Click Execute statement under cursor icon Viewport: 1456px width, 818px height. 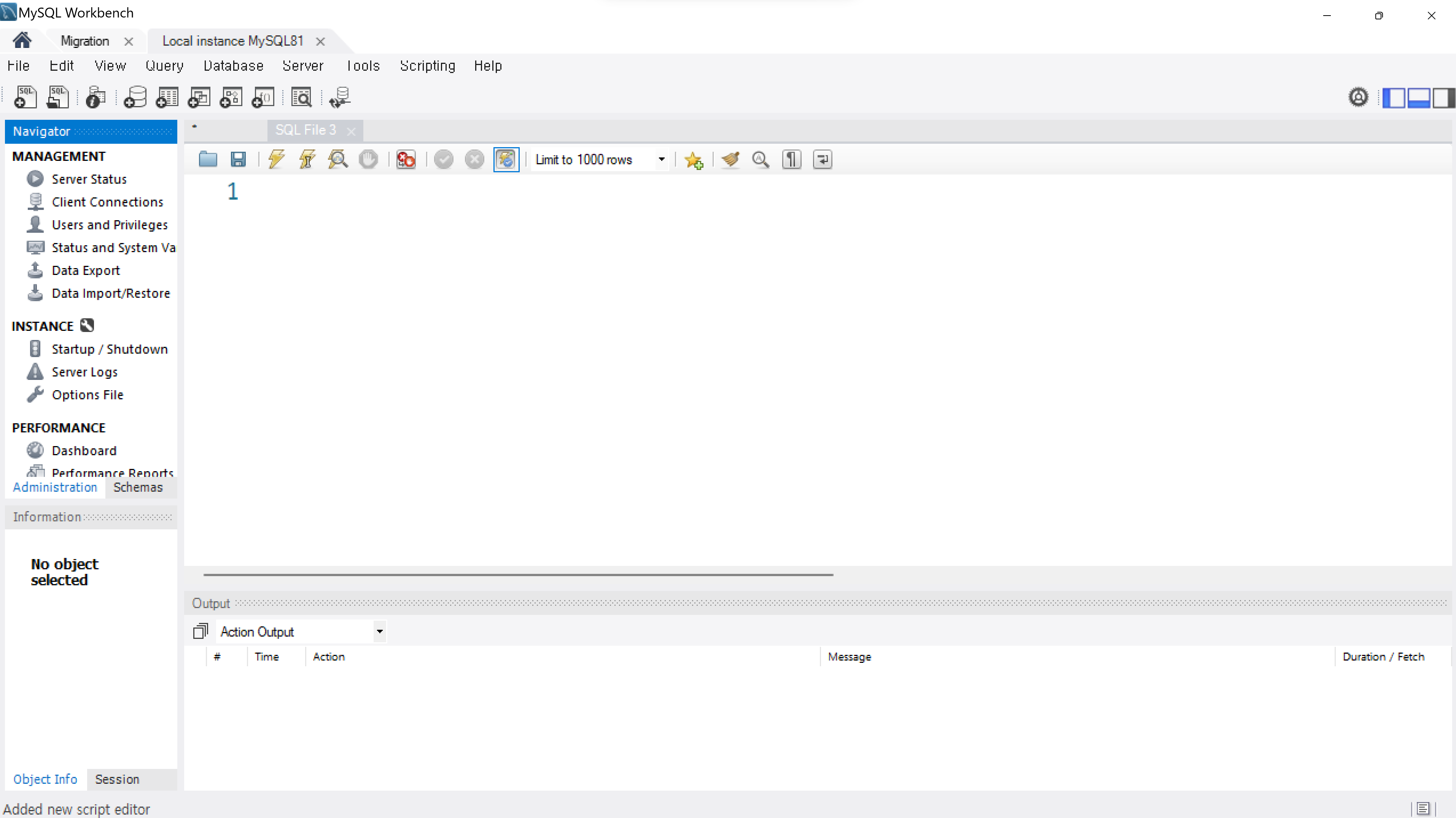[x=307, y=159]
